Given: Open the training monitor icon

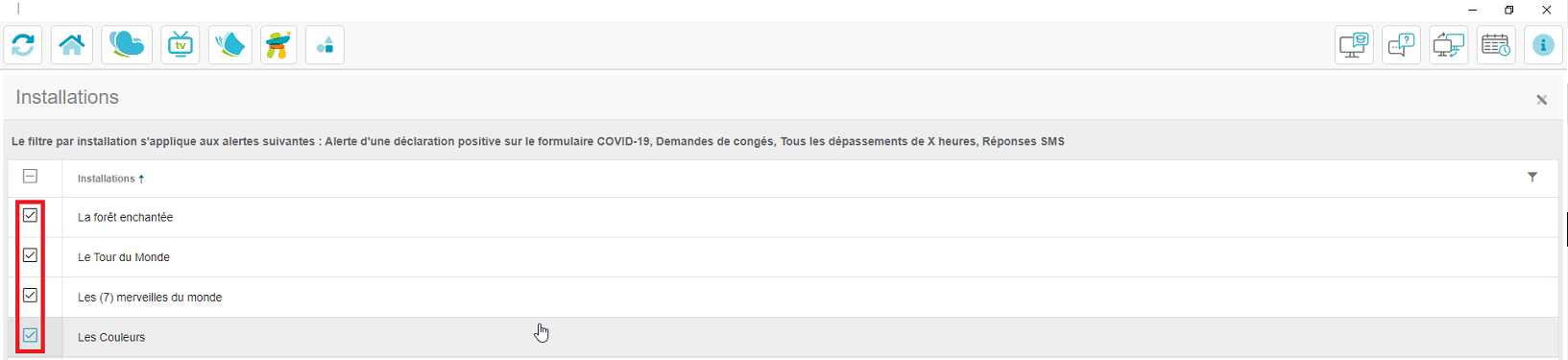Looking at the screenshot, I should point(1355,45).
